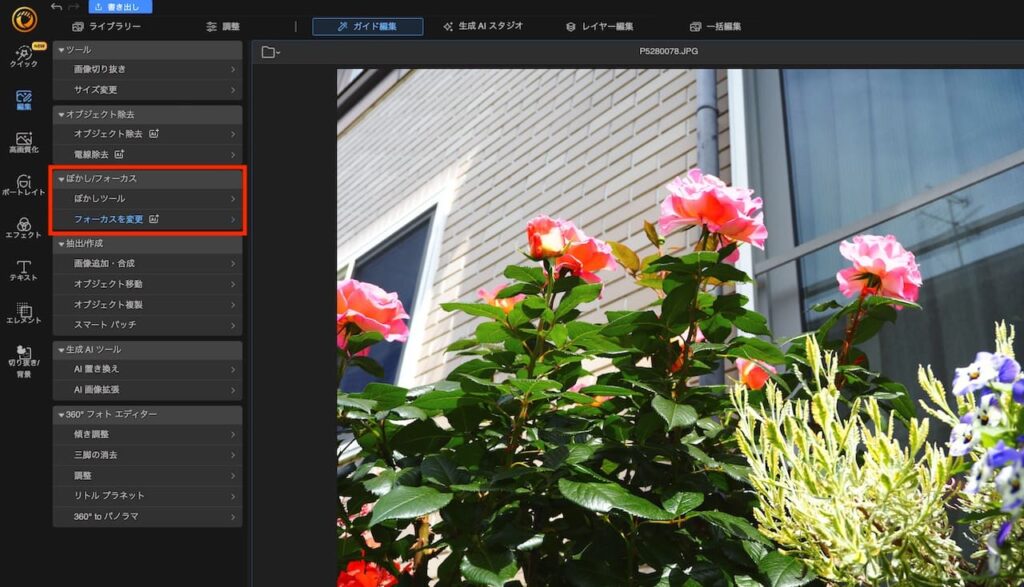Open the オブジェクト除去 AI tool row

tap(148, 134)
